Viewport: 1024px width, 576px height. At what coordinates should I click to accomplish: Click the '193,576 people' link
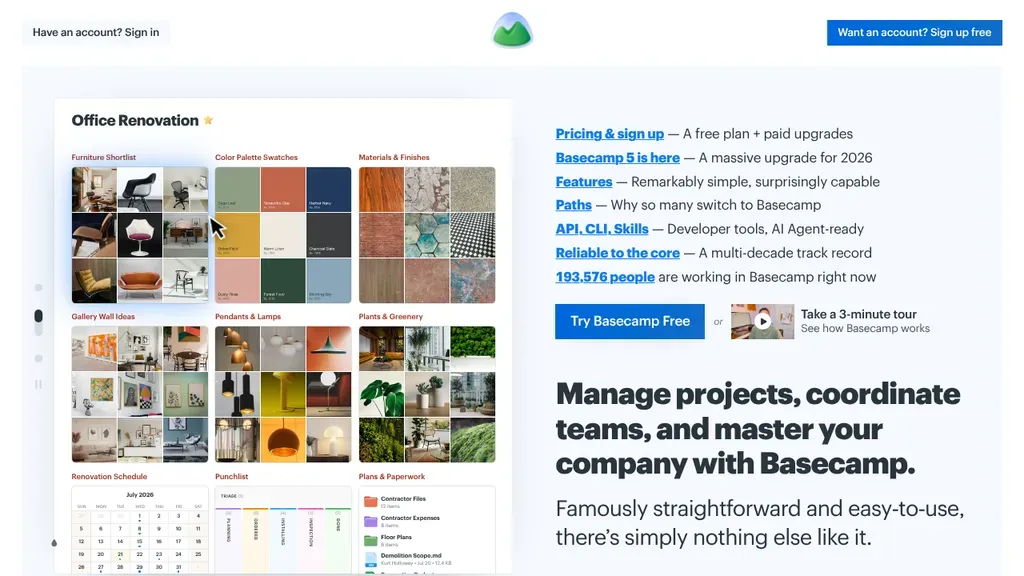click(605, 277)
